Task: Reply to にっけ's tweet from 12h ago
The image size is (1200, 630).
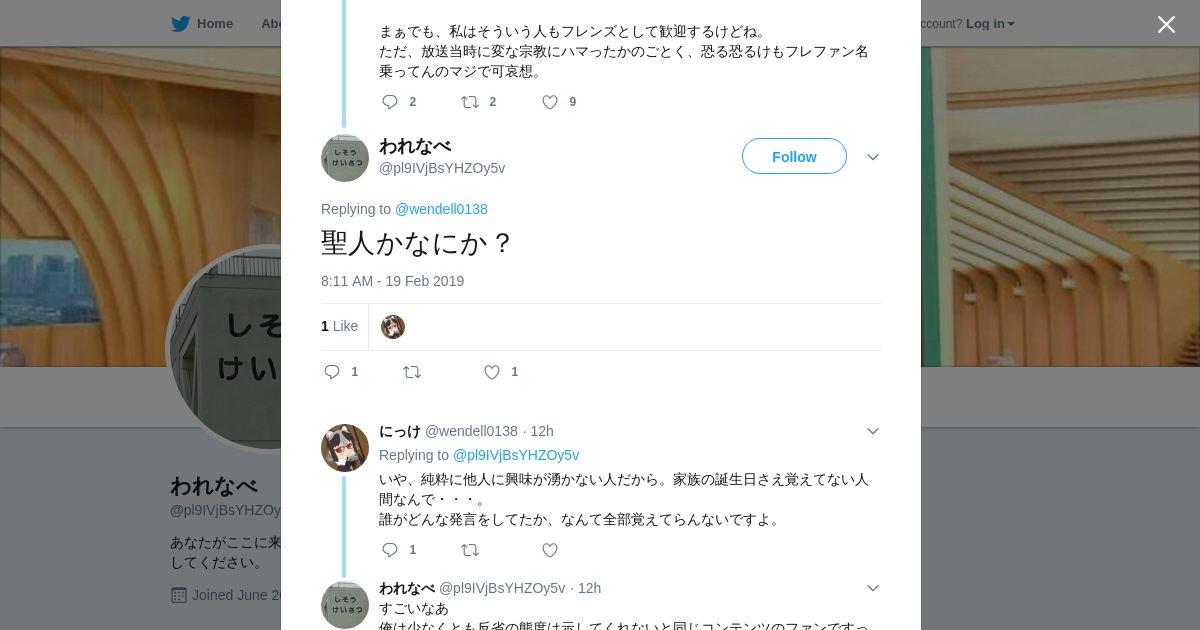Action: click(390, 550)
